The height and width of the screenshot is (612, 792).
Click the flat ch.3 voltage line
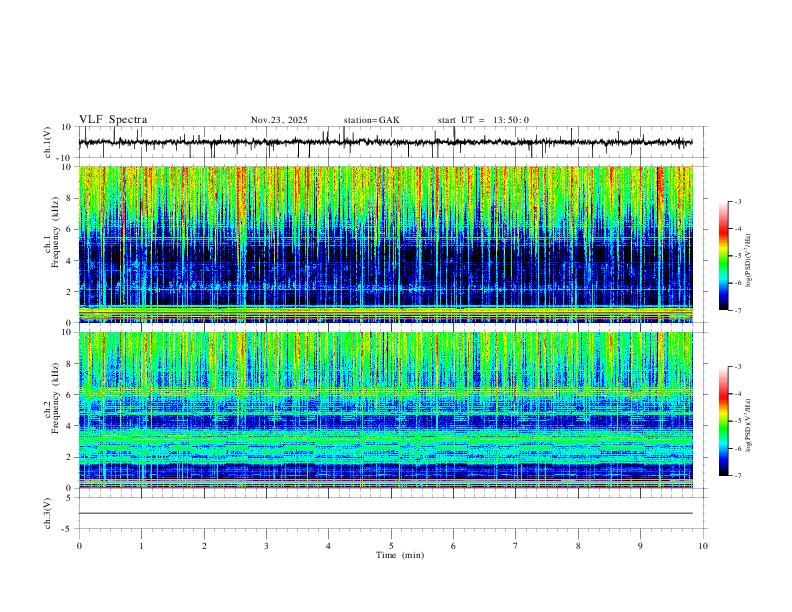point(386,513)
